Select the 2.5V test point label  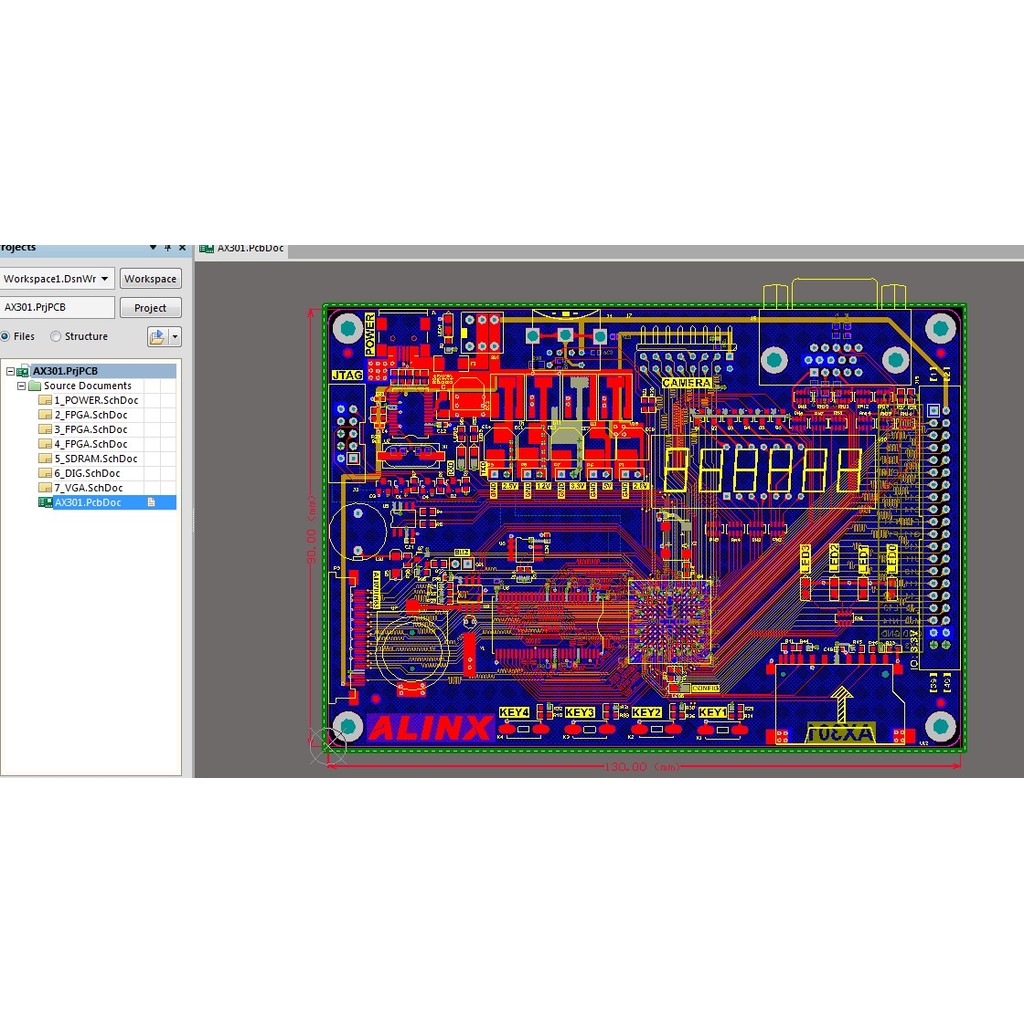point(509,487)
